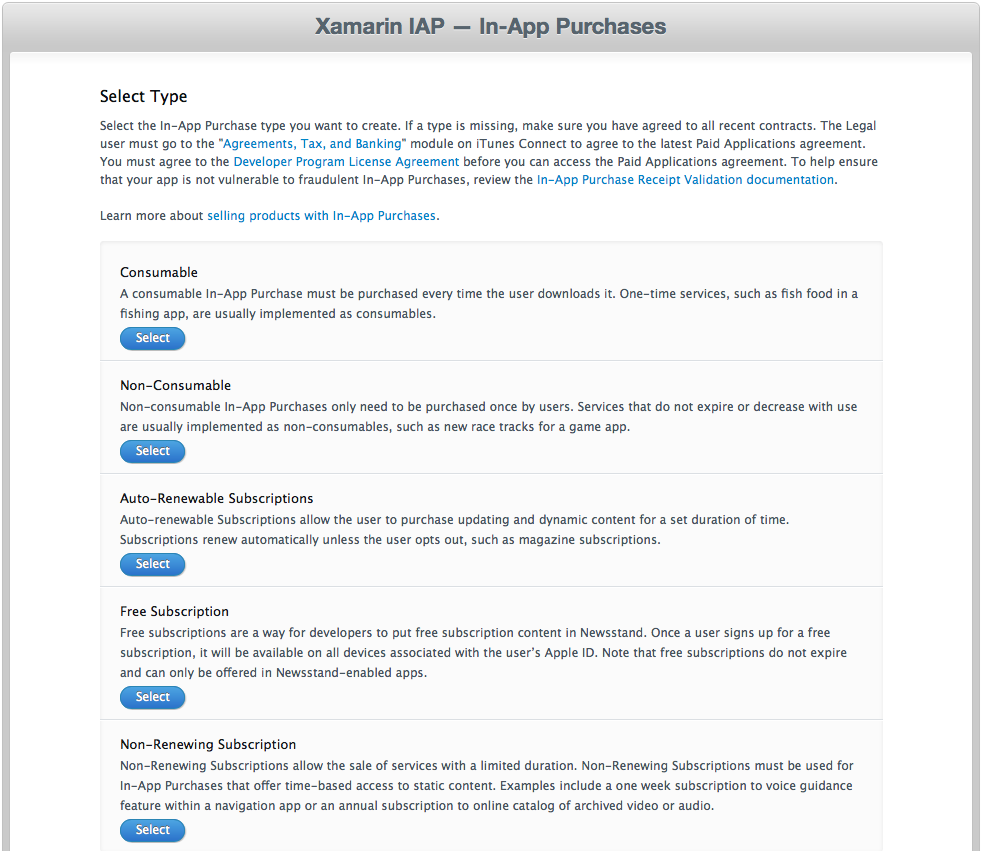
Task: Open Agreements, Tax, and Banking link
Action: (x=312, y=144)
